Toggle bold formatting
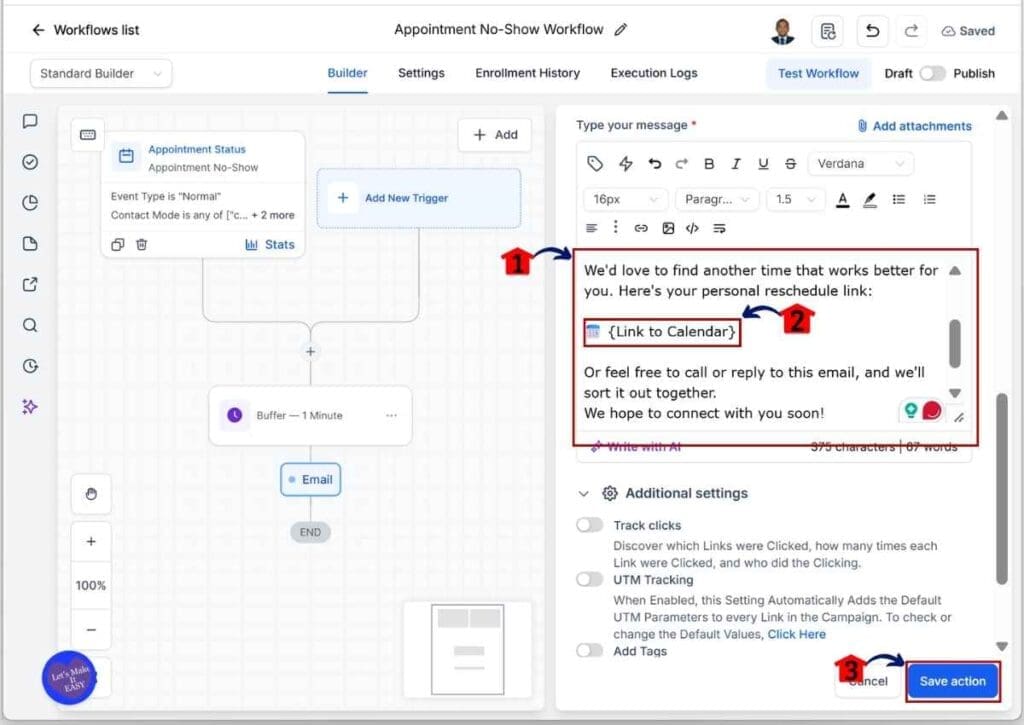This screenshot has height=725, width=1024. 709,163
